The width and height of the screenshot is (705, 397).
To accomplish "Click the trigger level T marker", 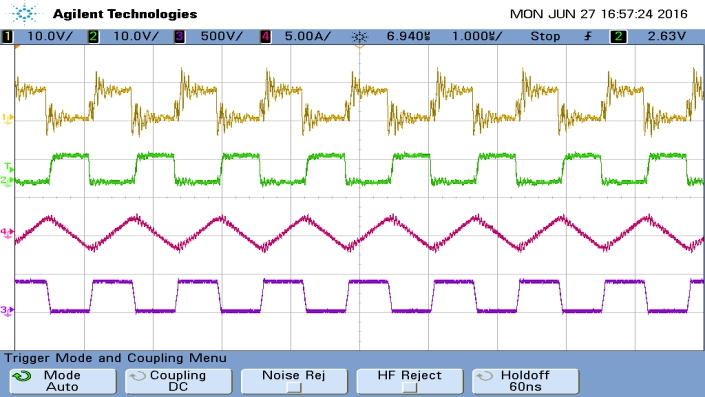I will pos(9,167).
